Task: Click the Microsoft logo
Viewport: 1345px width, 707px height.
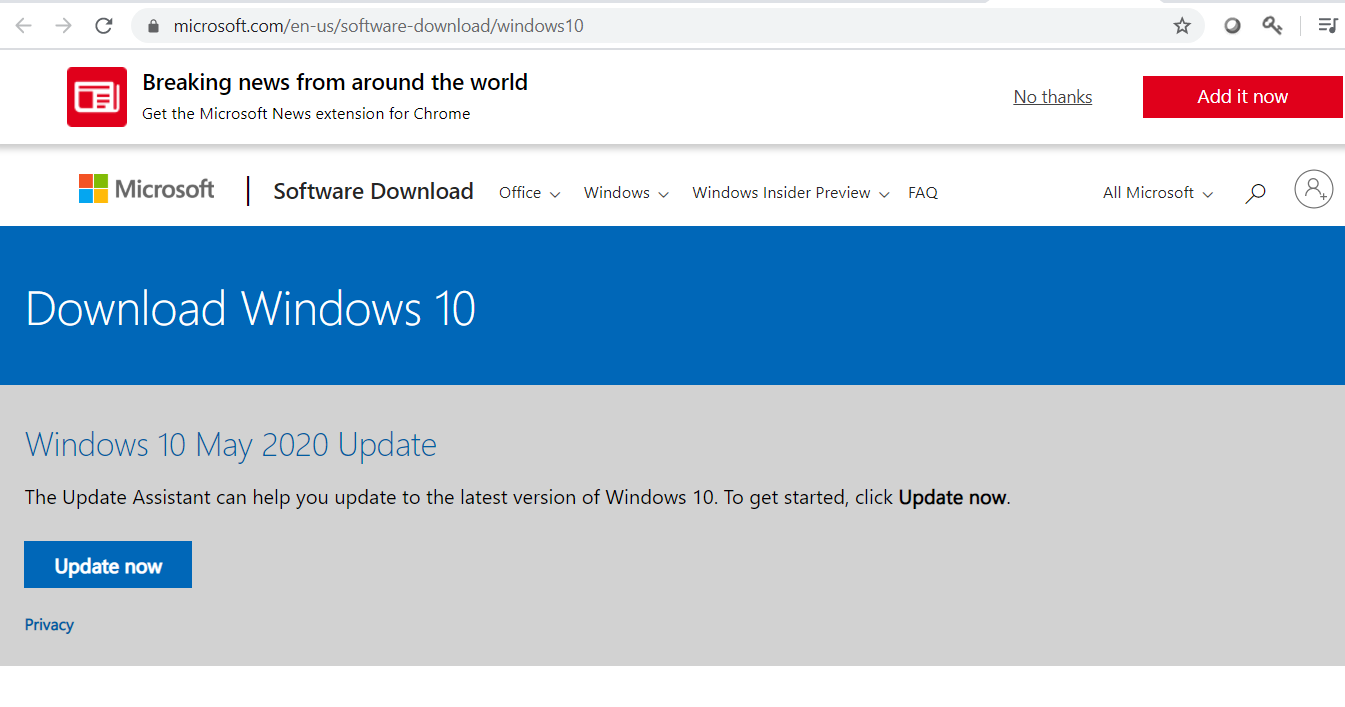Action: (147, 189)
